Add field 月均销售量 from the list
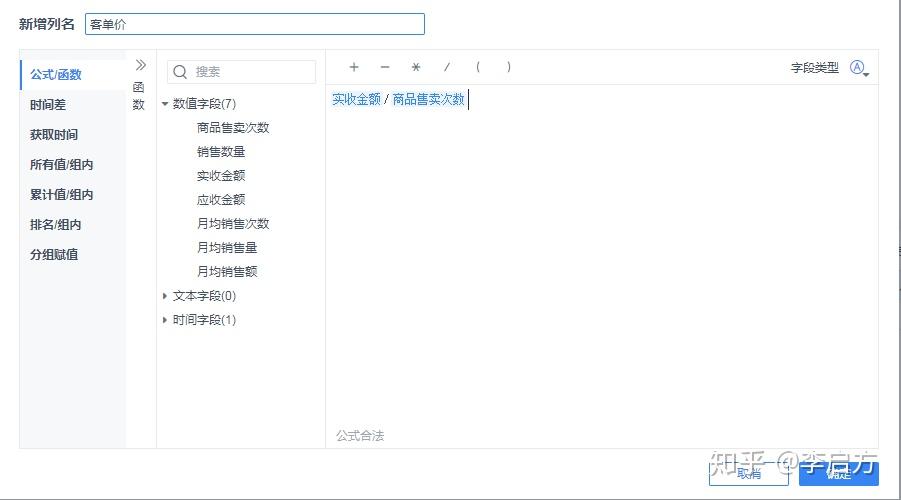Viewport: 901px width, 500px height. pos(227,248)
